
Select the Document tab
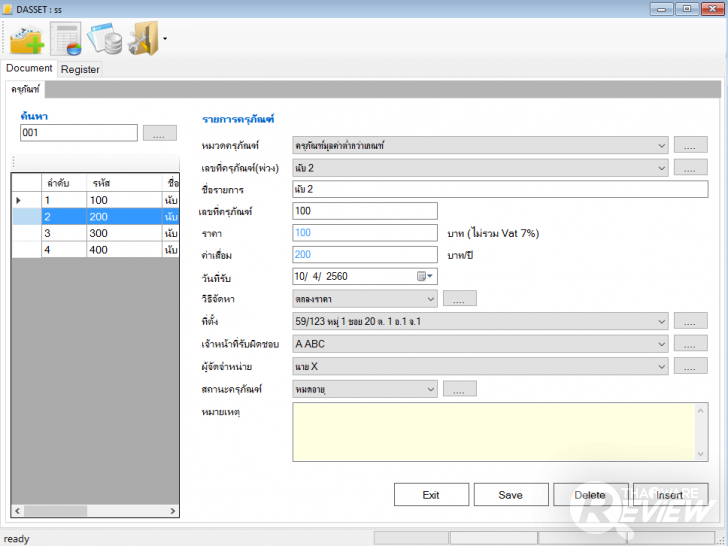point(29,69)
